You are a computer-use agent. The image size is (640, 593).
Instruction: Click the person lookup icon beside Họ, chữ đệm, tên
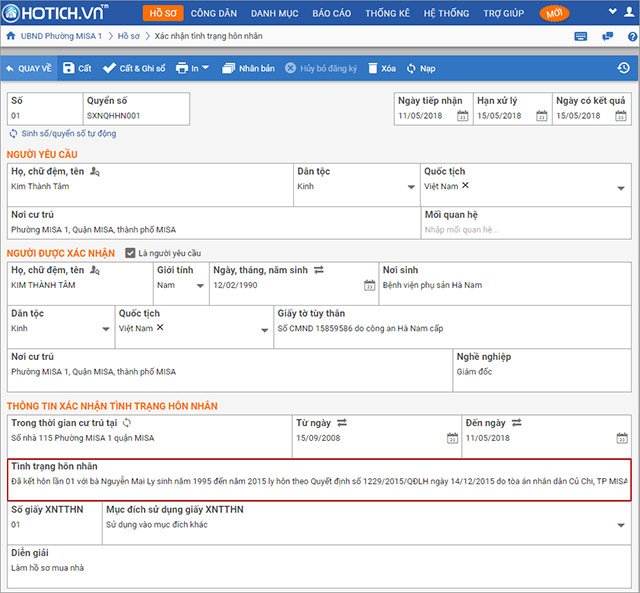click(95, 172)
